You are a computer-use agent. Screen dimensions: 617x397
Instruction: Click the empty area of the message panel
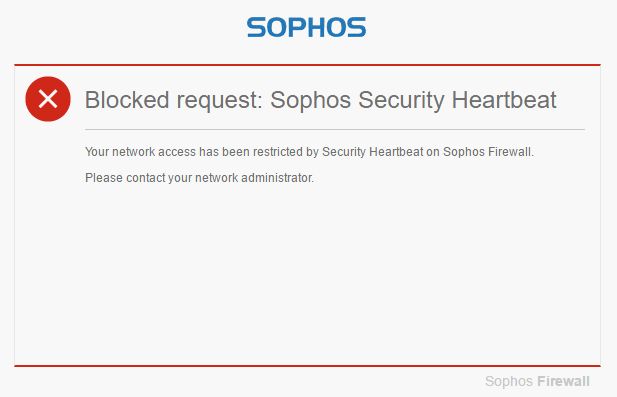point(307,275)
